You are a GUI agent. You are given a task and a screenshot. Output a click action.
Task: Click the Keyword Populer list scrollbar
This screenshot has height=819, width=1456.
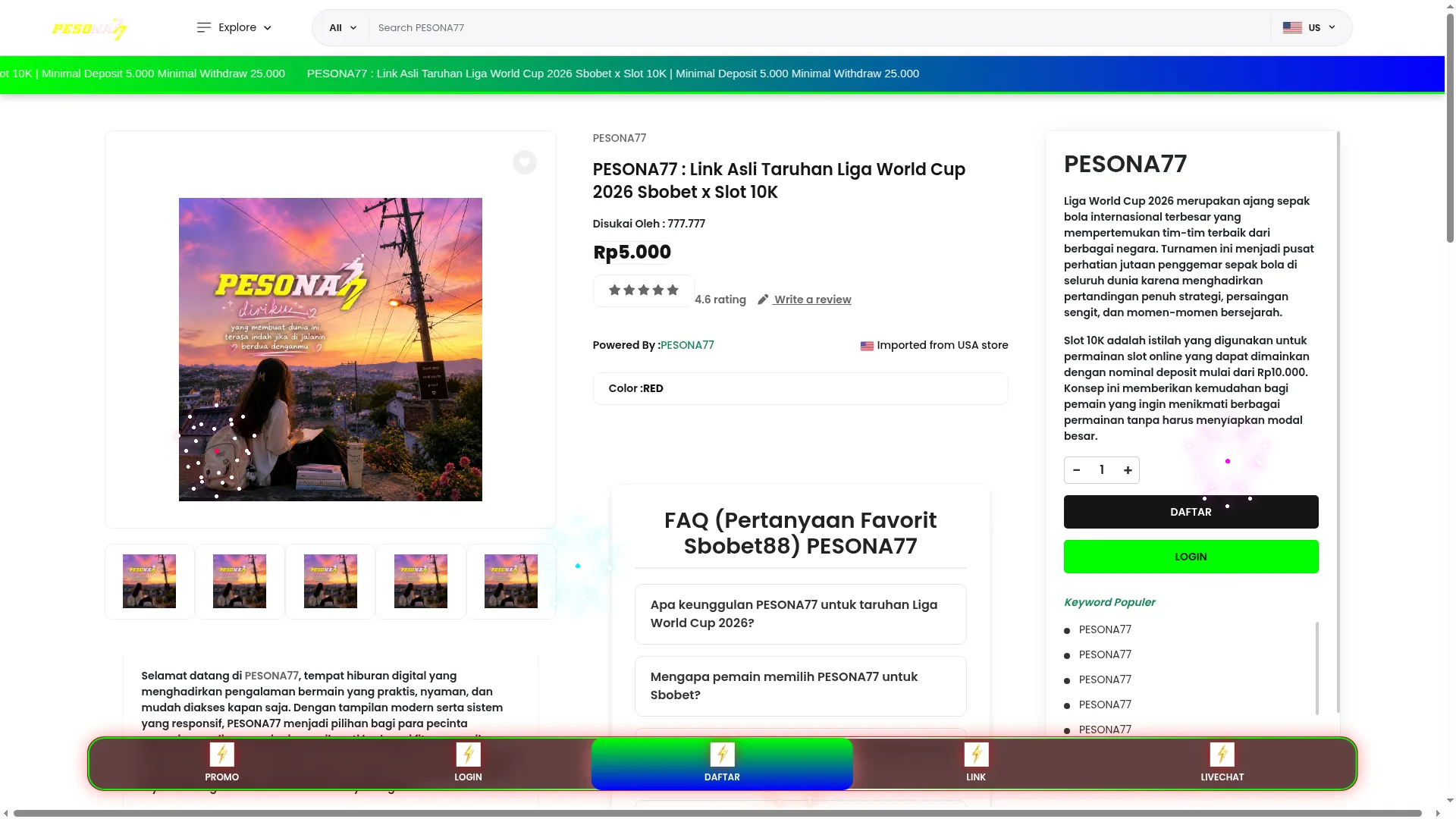tap(1317, 668)
